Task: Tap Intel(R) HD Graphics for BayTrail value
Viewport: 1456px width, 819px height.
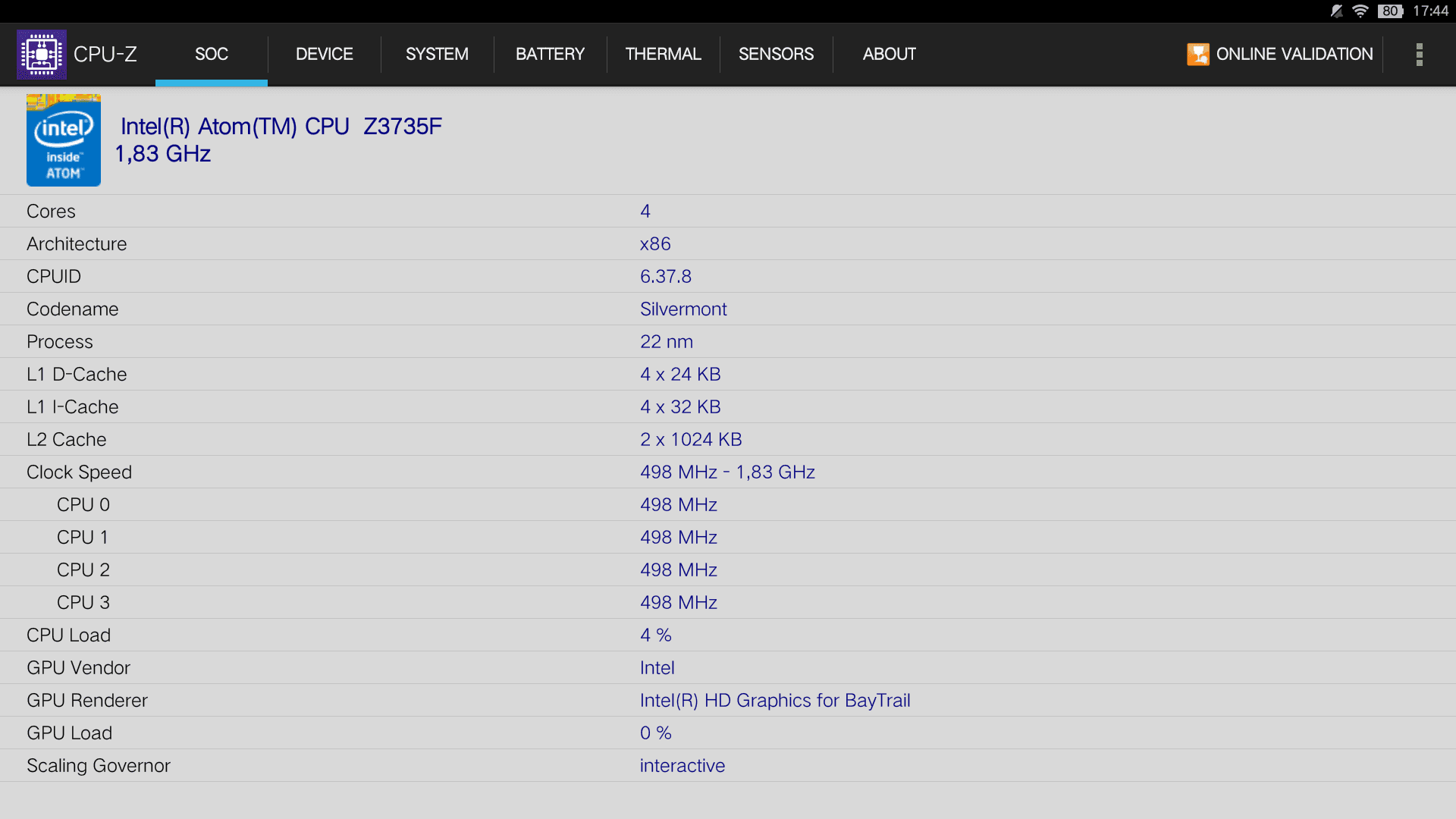Action: click(775, 701)
